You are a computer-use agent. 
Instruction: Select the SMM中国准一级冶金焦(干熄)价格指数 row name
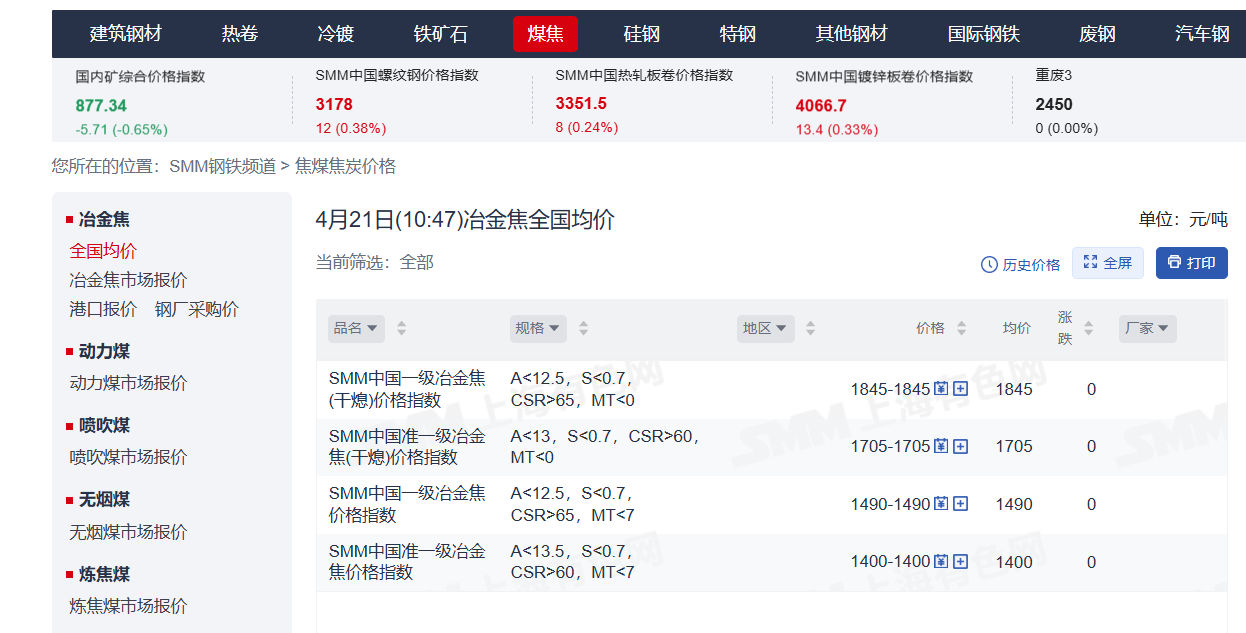pyautogui.click(x=407, y=446)
